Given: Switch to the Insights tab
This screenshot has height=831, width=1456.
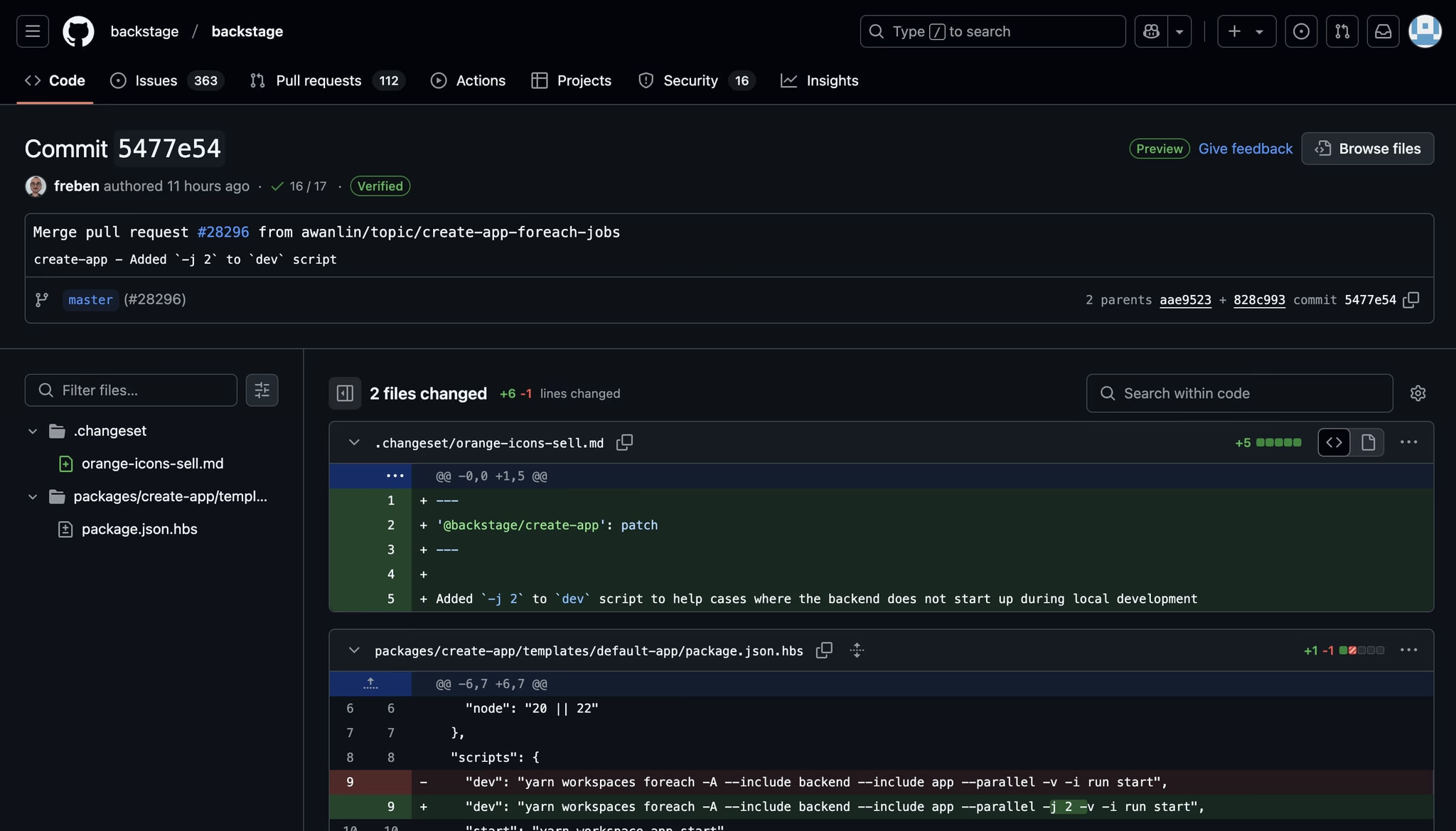Looking at the screenshot, I should pos(819,80).
